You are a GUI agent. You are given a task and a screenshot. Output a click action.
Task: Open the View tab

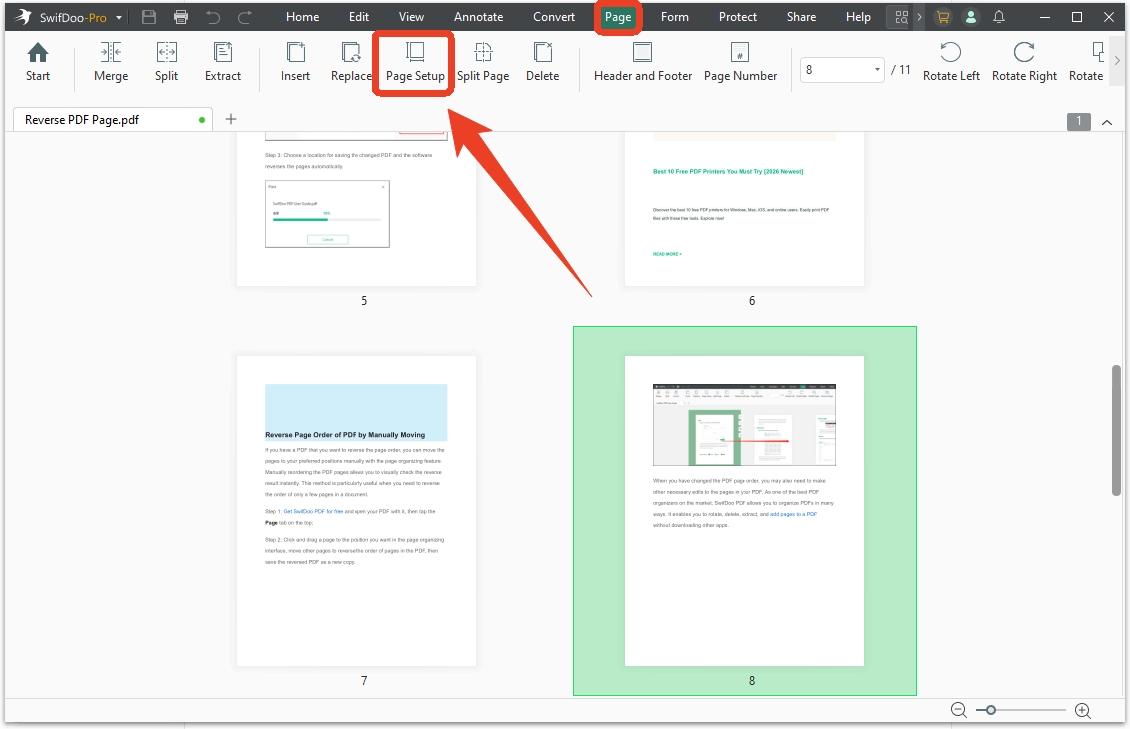click(x=411, y=17)
